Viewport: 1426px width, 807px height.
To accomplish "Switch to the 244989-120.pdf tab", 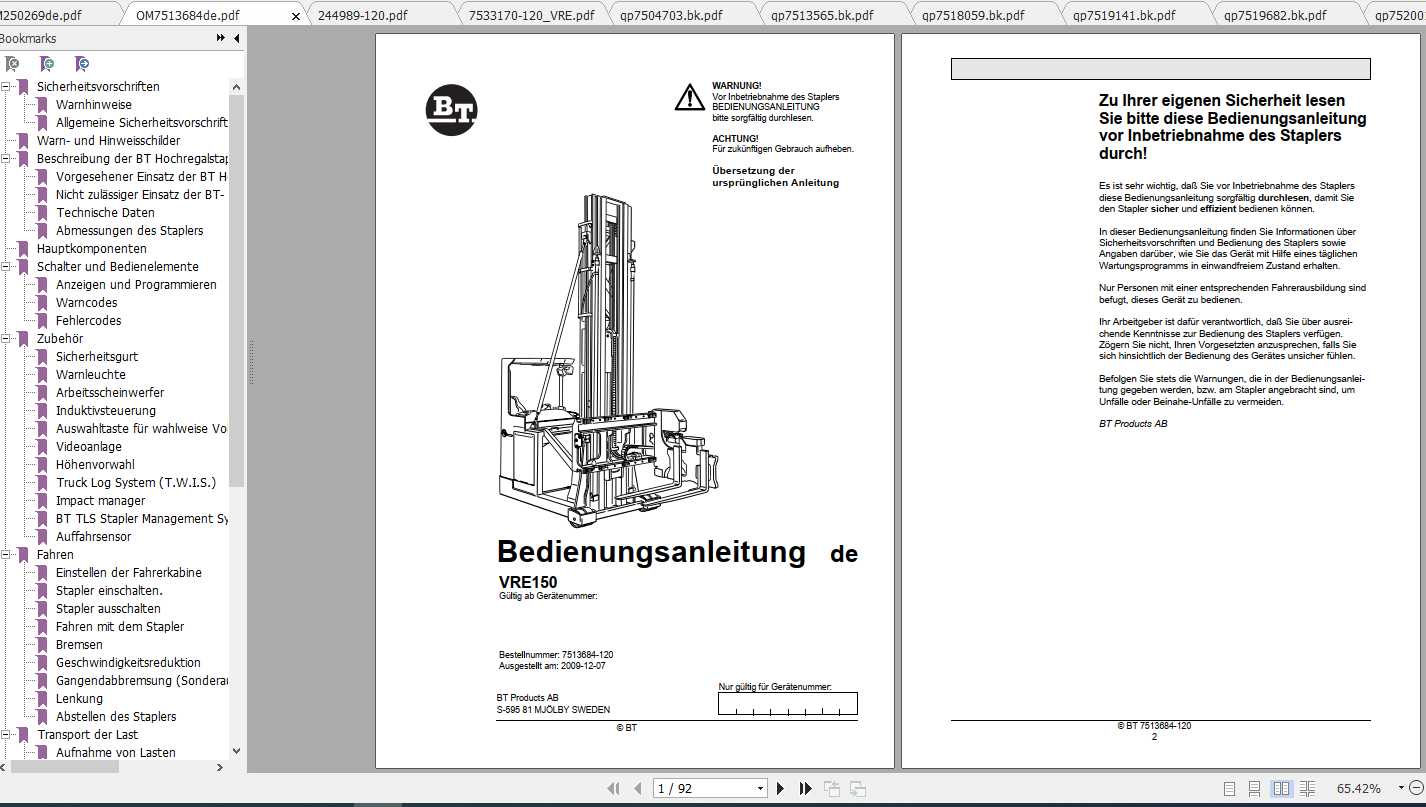I will tap(362, 15).
